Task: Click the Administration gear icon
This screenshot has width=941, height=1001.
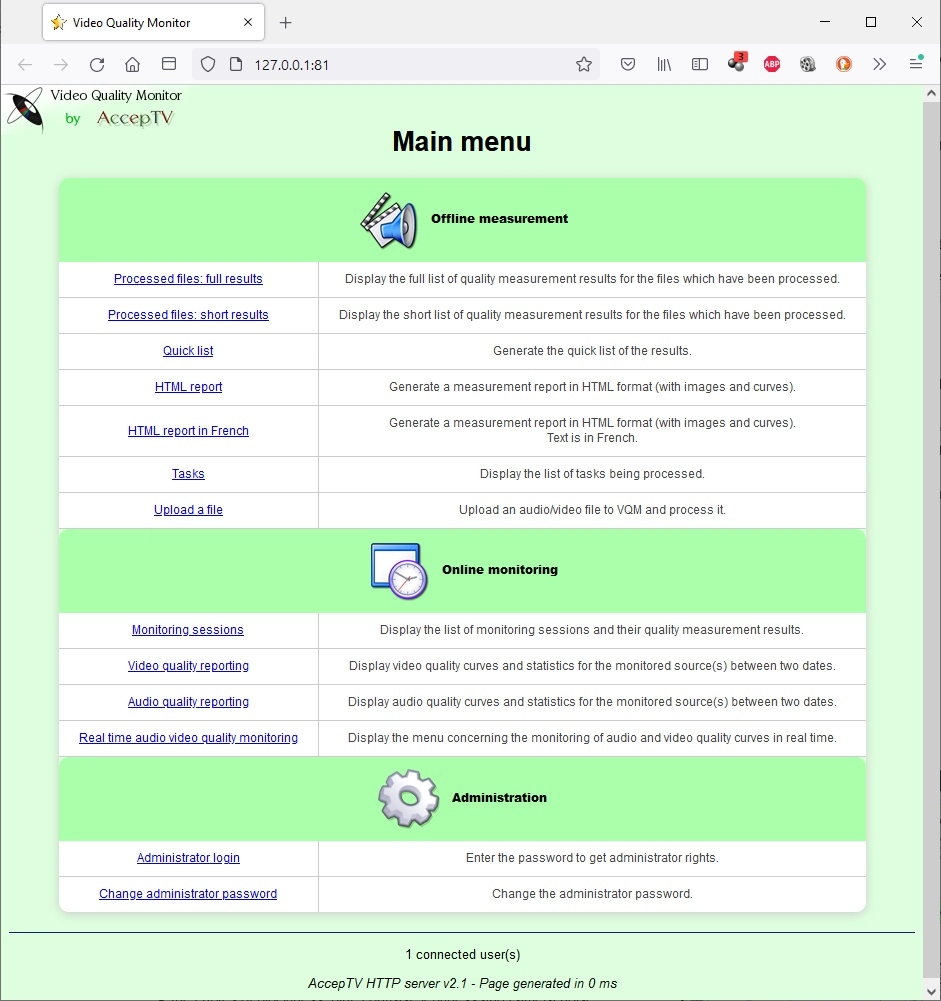Action: (x=409, y=799)
